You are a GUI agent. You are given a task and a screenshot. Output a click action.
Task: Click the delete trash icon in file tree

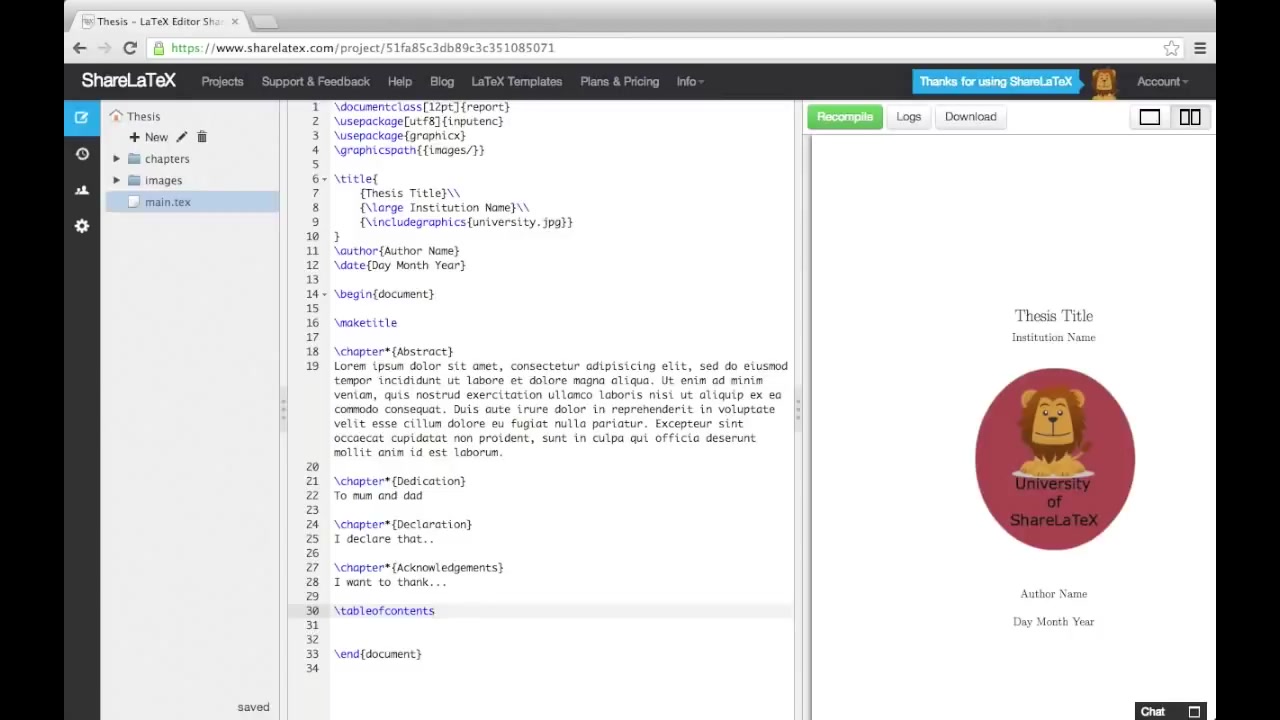[x=201, y=137]
